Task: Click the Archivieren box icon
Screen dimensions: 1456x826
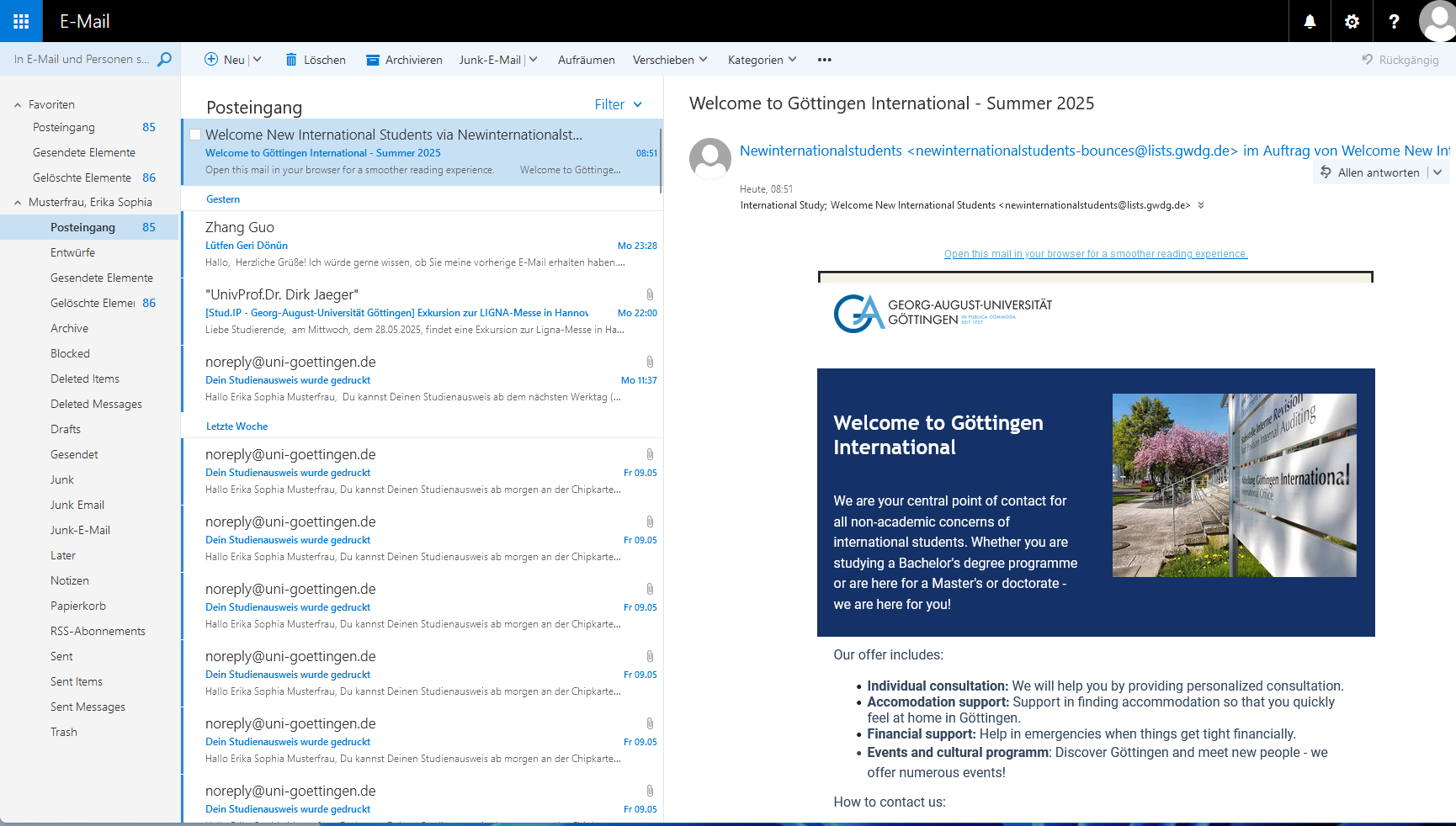Action: pyautogui.click(x=373, y=60)
